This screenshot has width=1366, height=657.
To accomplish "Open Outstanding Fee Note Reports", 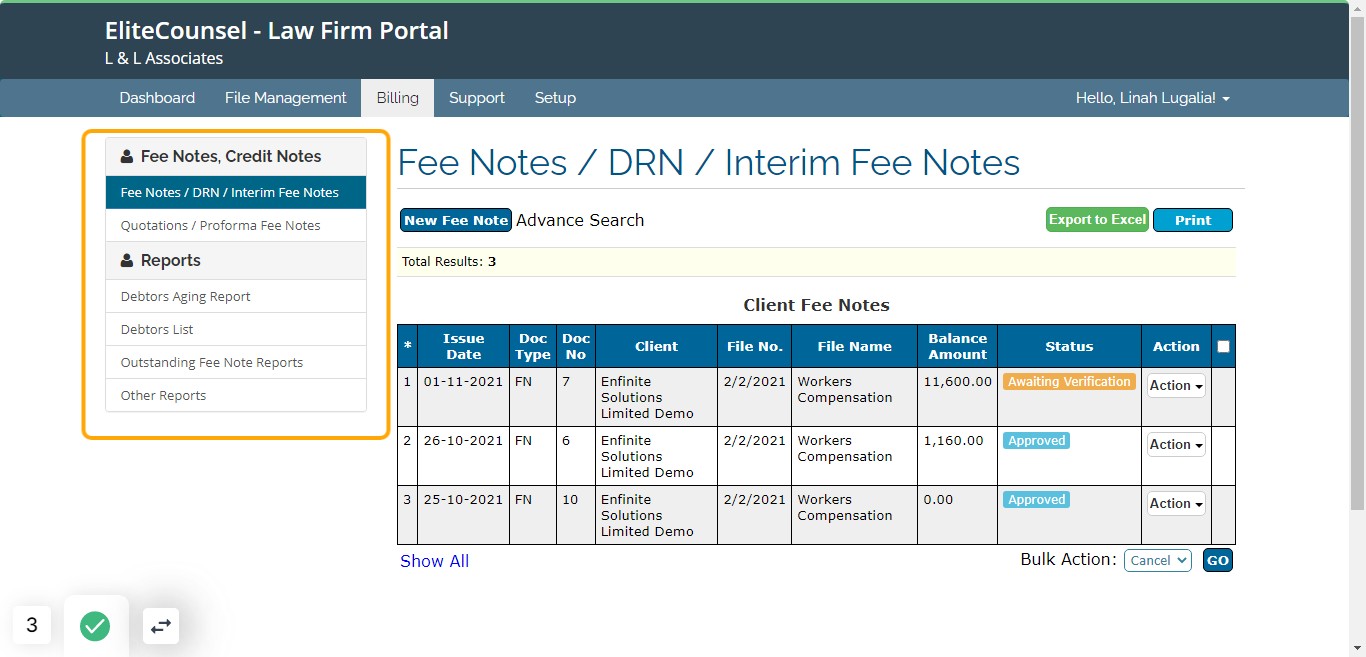I will [x=236, y=363].
